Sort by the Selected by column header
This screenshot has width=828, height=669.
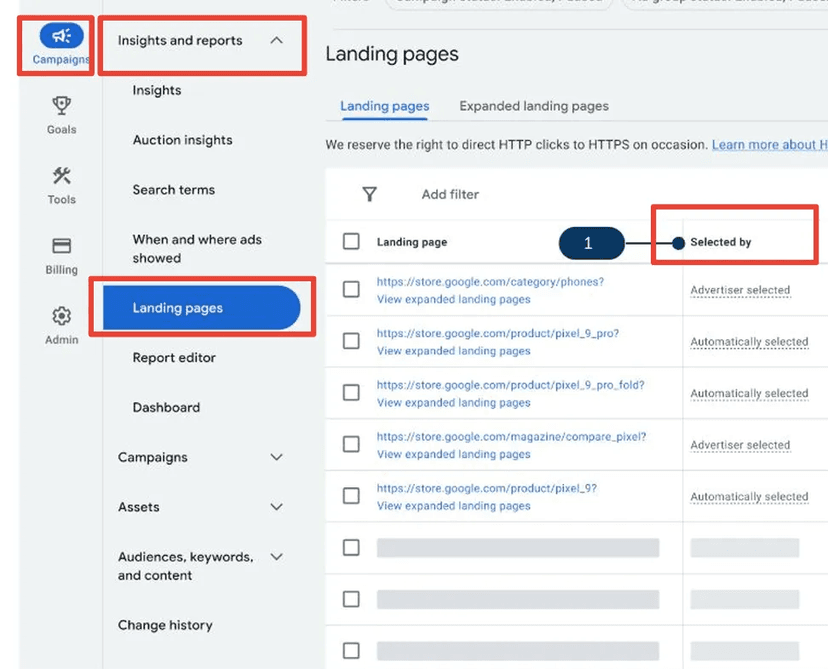(720, 242)
